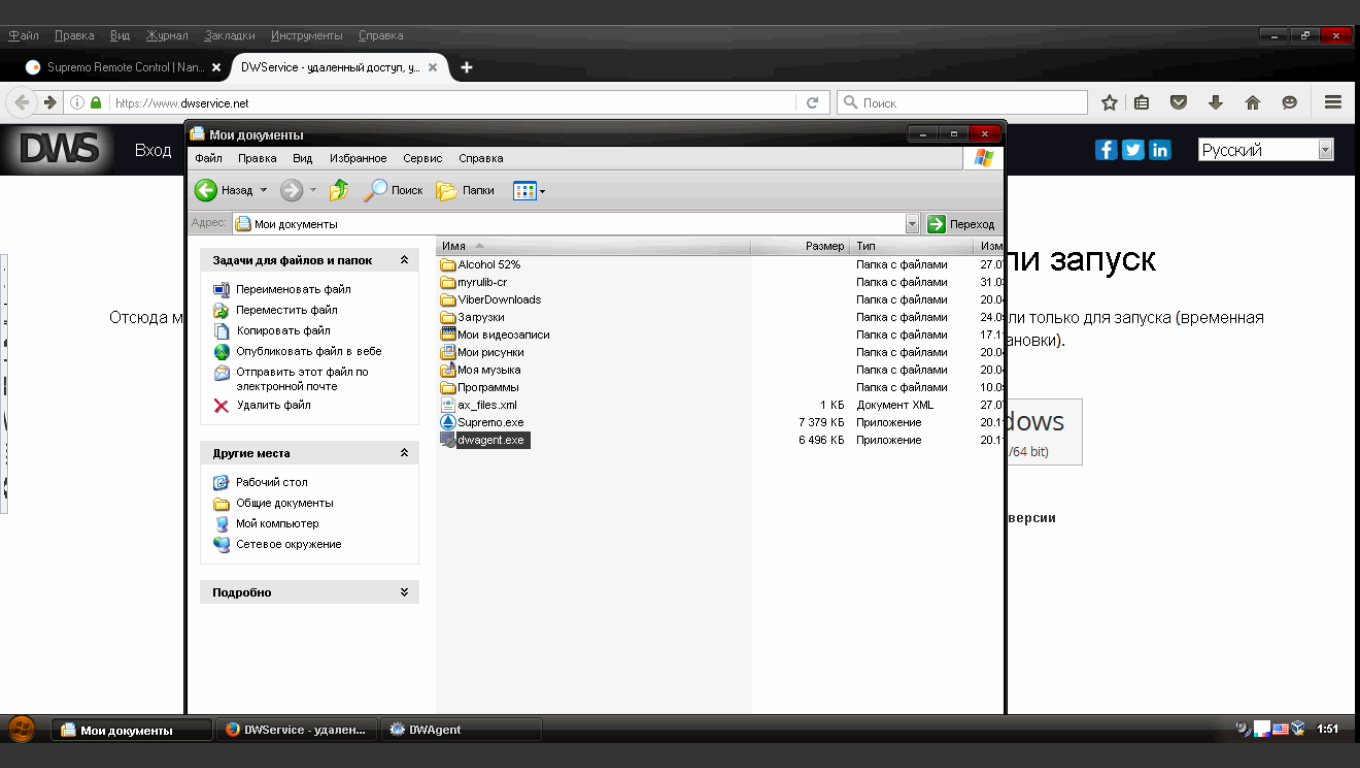This screenshot has height=768, width=1360.
Task: Click the Go (Переход) button
Action: tap(961, 224)
